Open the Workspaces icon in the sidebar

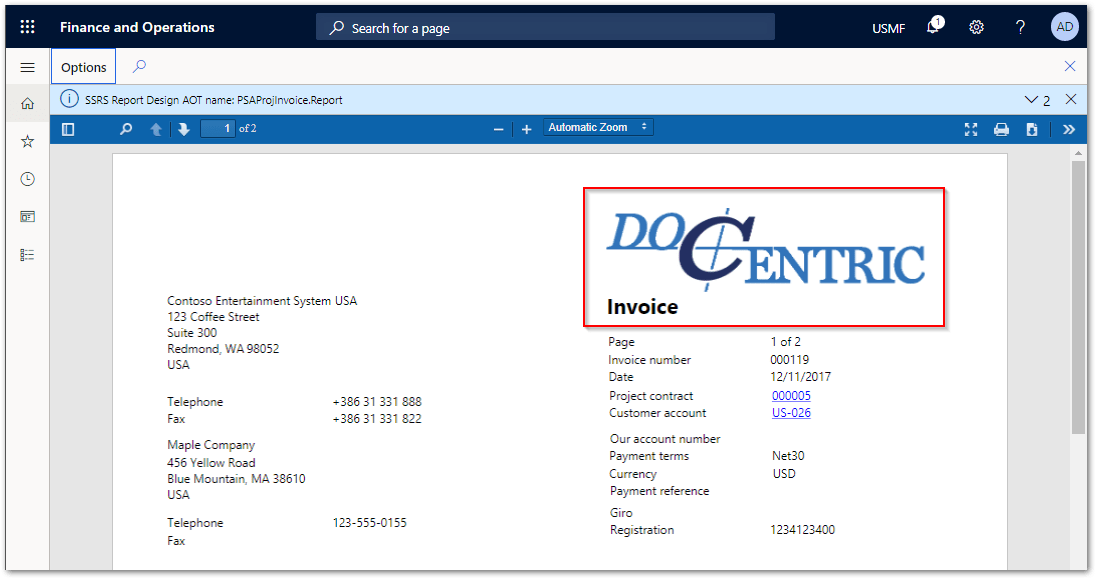coord(27,216)
